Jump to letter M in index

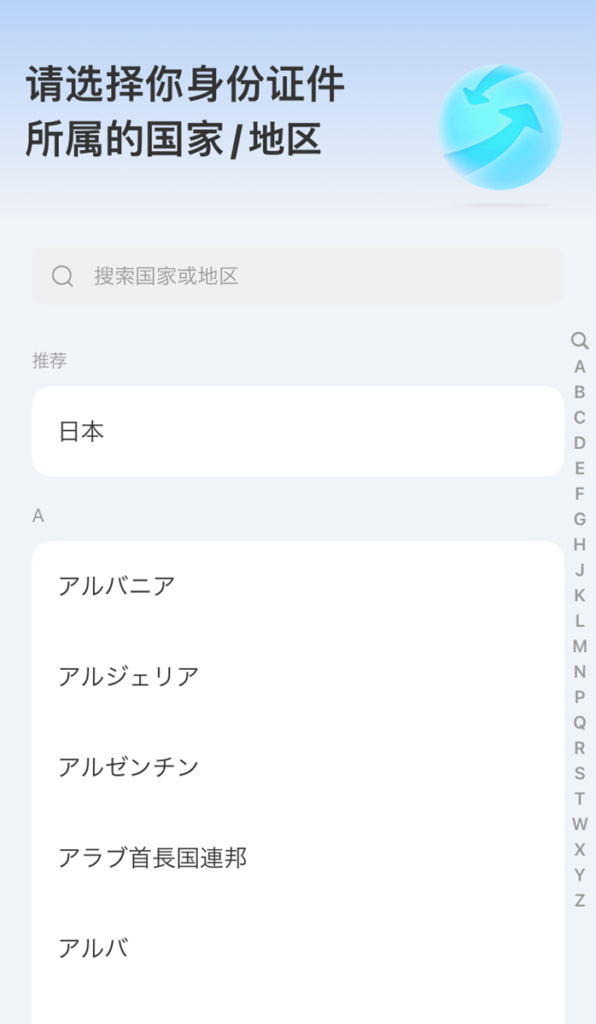click(580, 647)
